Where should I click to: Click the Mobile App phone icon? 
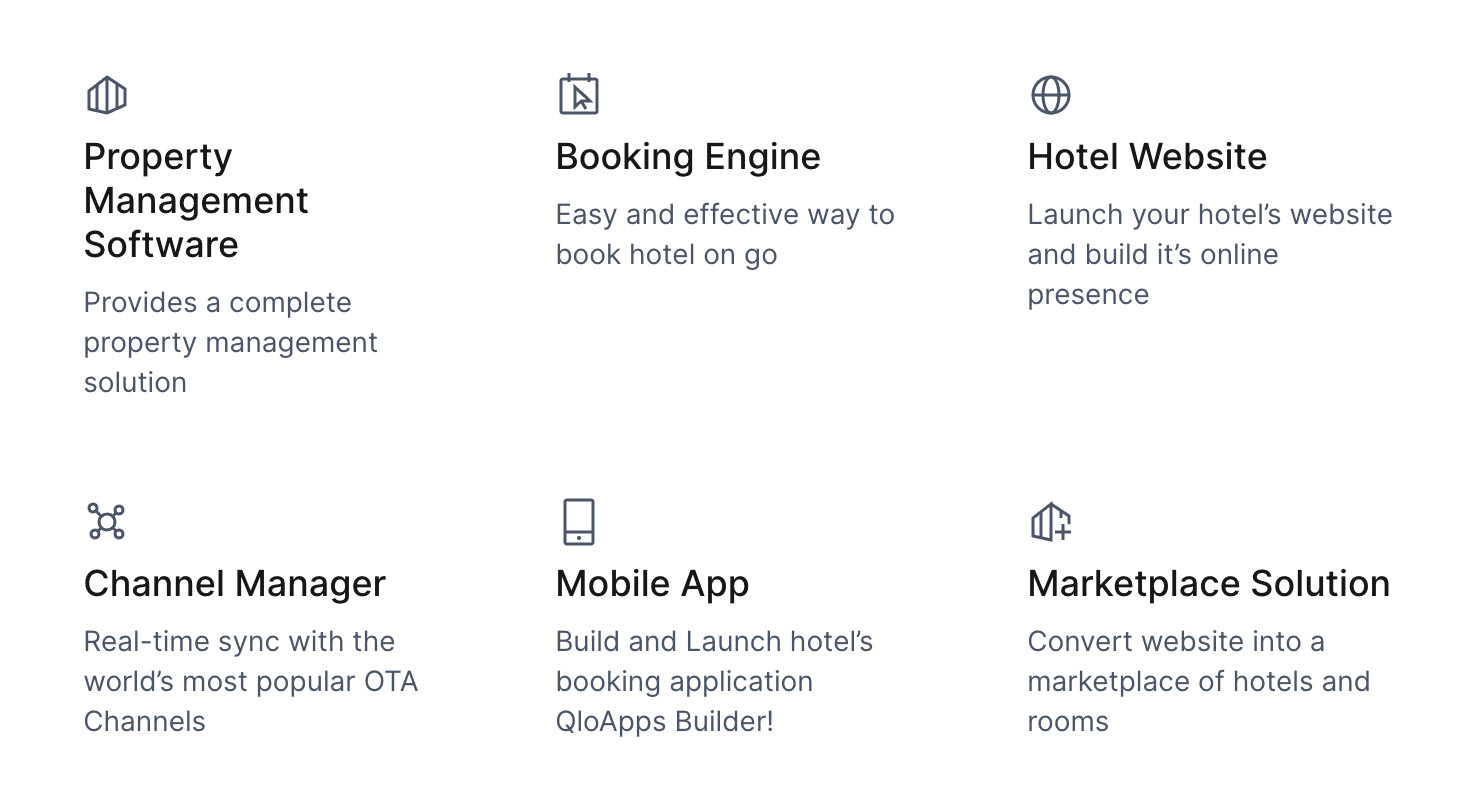tap(578, 522)
